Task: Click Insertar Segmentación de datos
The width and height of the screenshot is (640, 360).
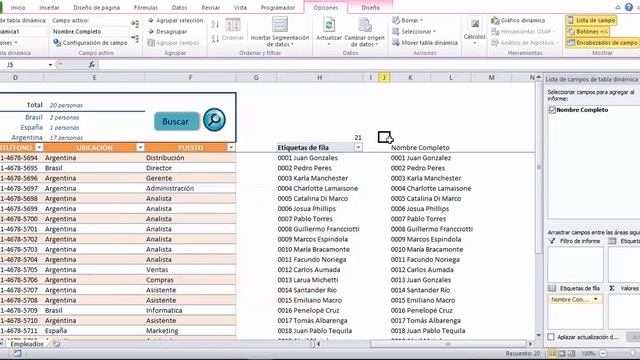Action: point(280,32)
